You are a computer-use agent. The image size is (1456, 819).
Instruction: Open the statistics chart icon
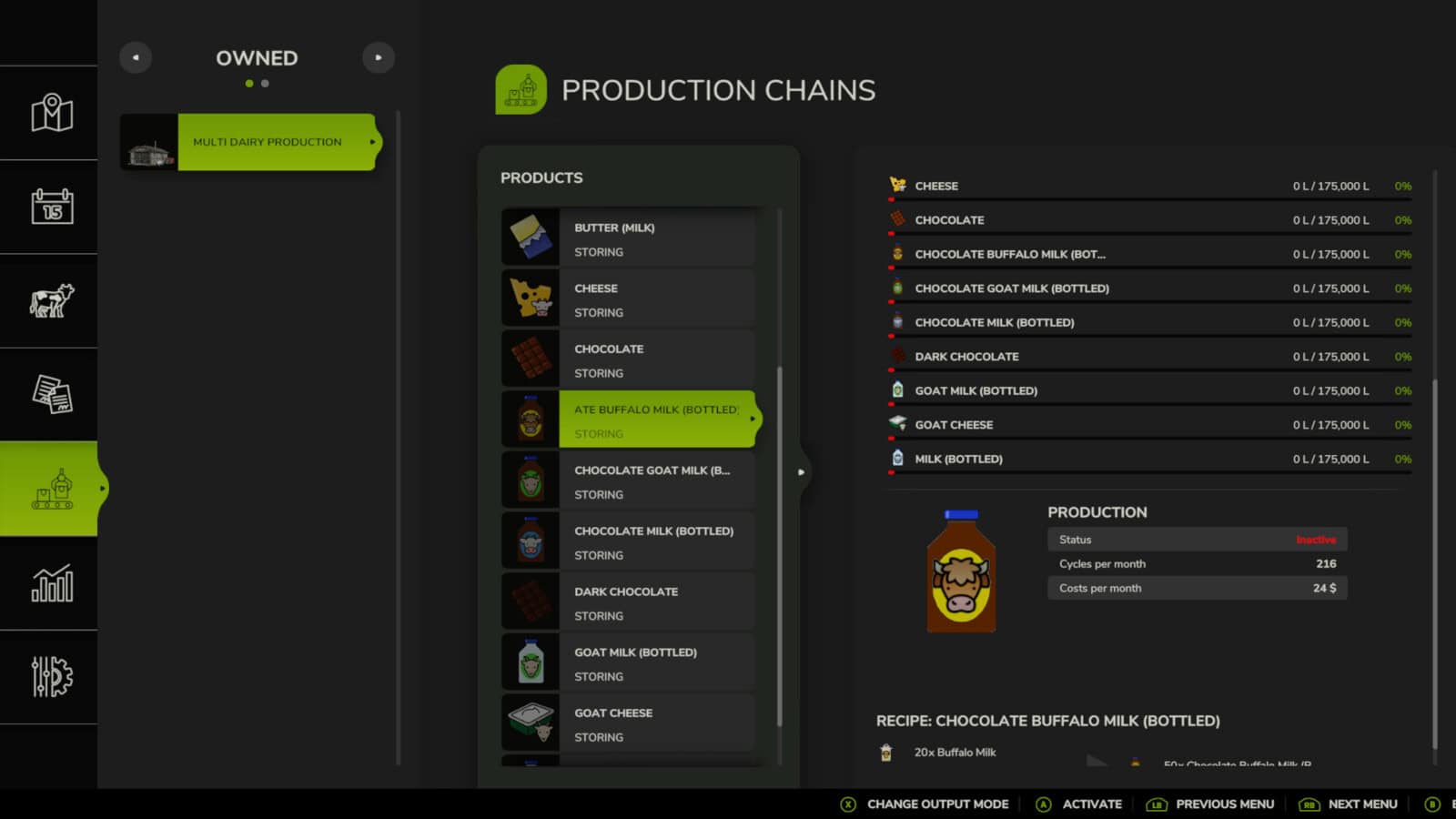[51, 583]
